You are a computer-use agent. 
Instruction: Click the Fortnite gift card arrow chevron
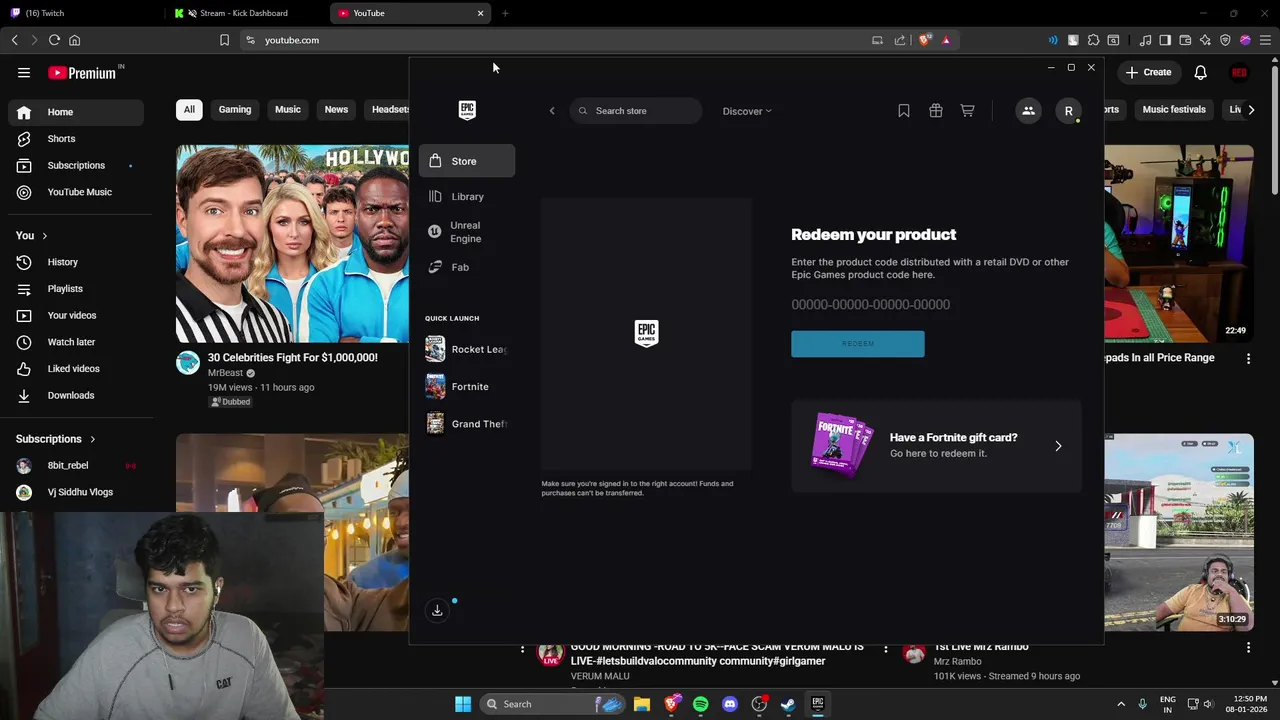1058,446
